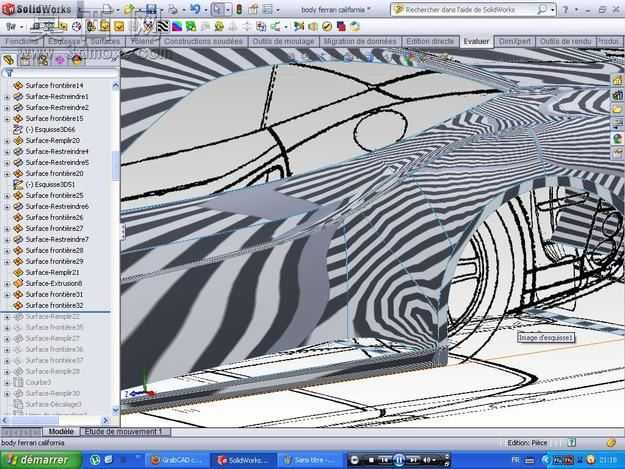Screen dimensions: 625x469
Task: Select Surface-Remplir21 in feature tree
Action: [52, 273]
